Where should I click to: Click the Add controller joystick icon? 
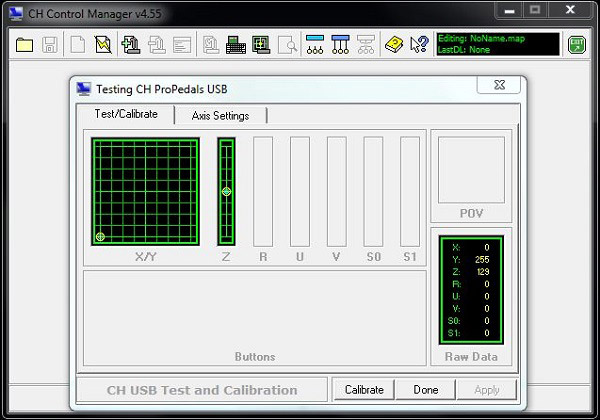[x=131, y=45]
